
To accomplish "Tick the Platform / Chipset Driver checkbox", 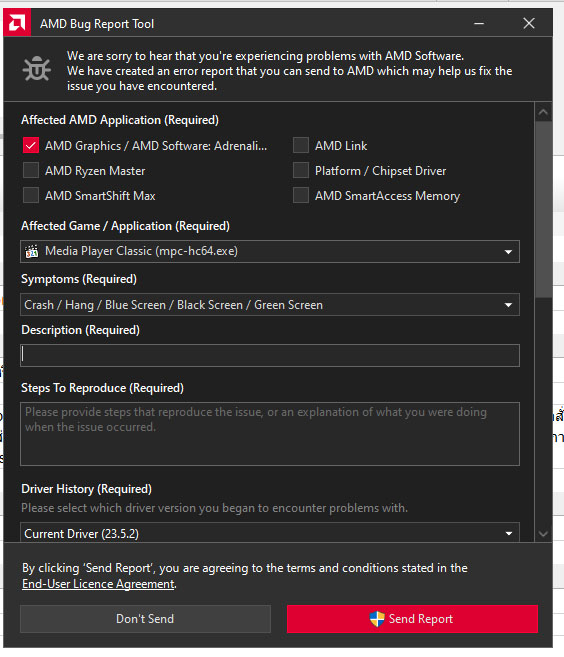I will 301,171.
